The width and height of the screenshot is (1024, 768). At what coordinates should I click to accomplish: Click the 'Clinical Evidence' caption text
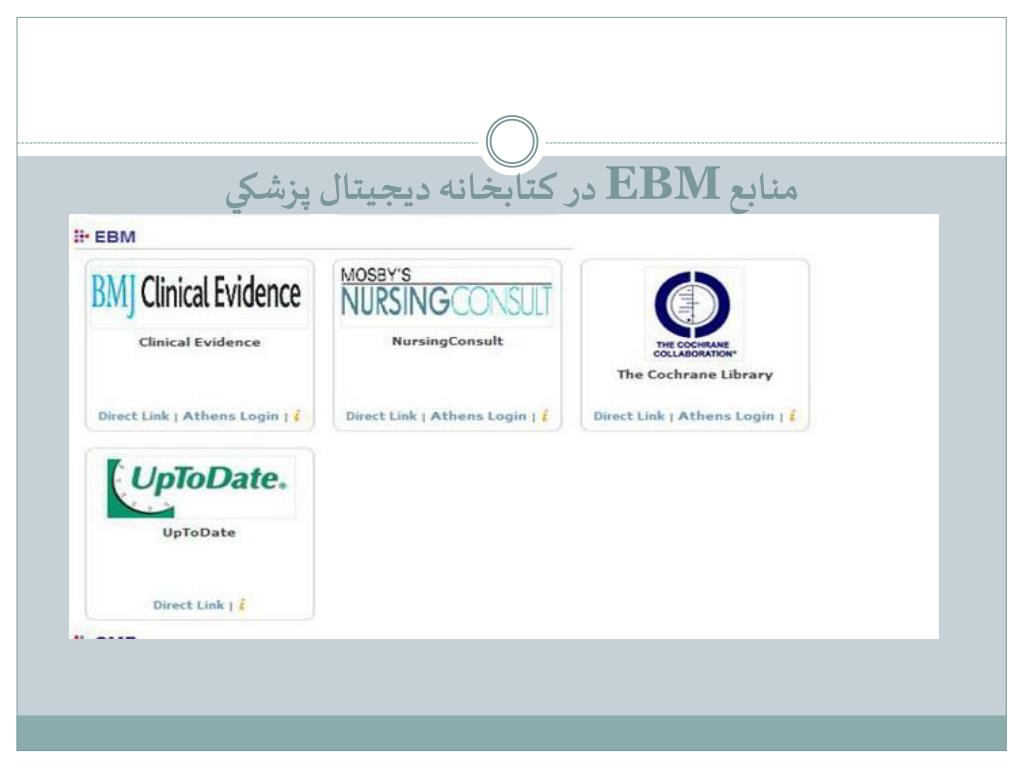click(199, 342)
